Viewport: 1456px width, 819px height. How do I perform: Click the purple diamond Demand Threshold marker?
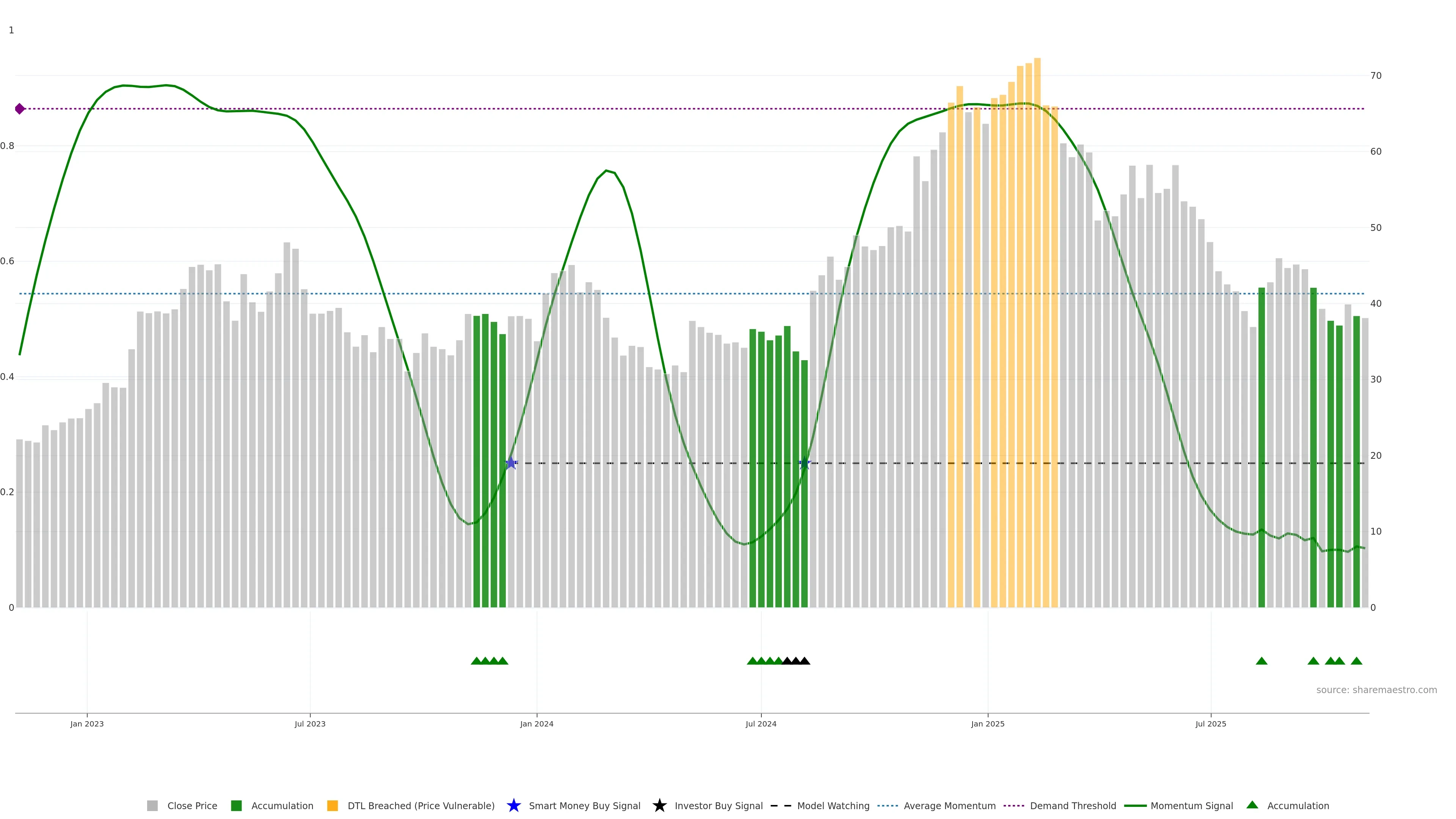pos(20,108)
